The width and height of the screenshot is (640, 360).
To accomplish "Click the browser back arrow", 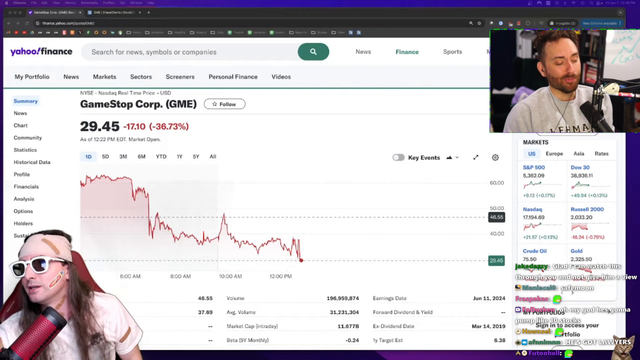I will click(x=9, y=23).
